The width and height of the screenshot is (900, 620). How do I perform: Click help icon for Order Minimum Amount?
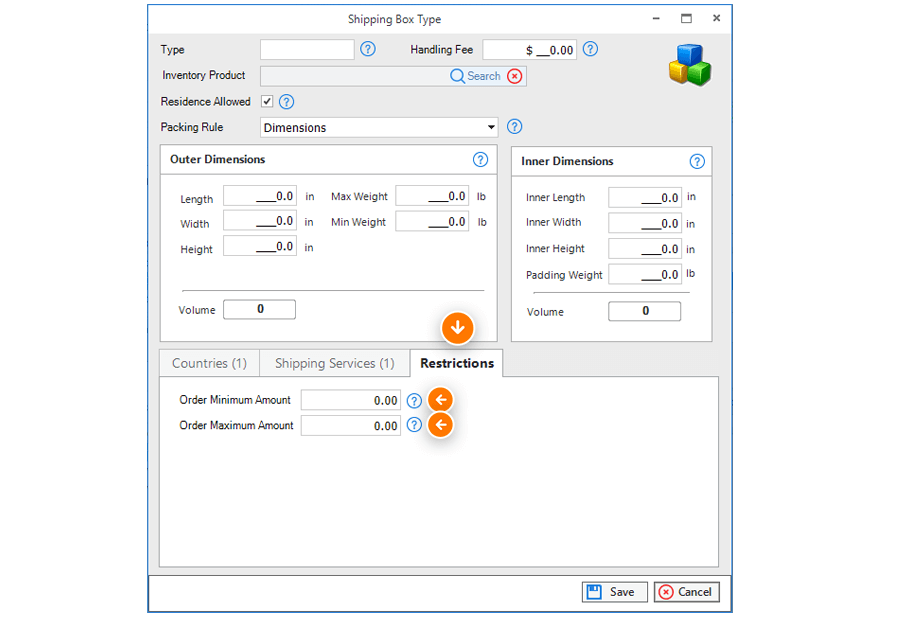point(414,401)
